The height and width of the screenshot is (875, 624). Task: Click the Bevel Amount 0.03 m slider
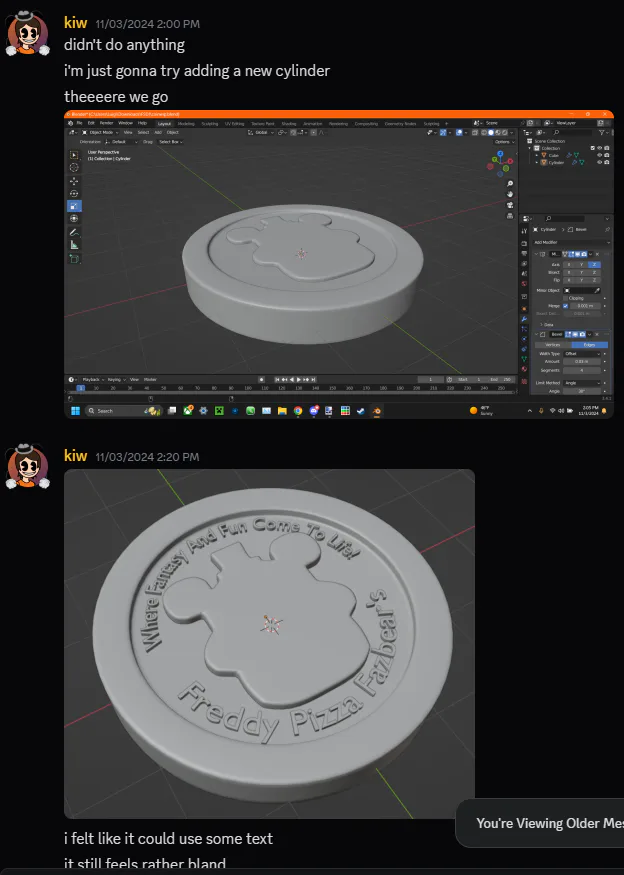[582, 362]
